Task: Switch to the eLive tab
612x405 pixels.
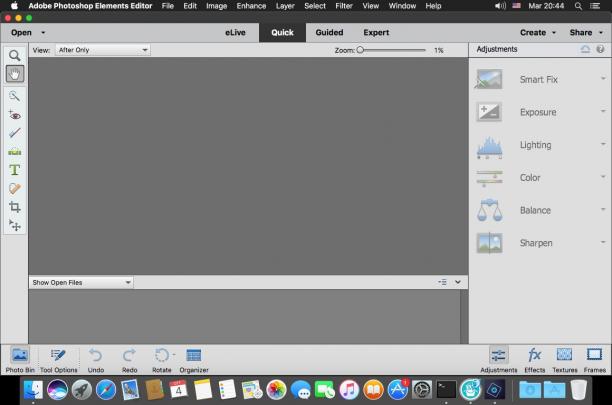Action: [235, 33]
